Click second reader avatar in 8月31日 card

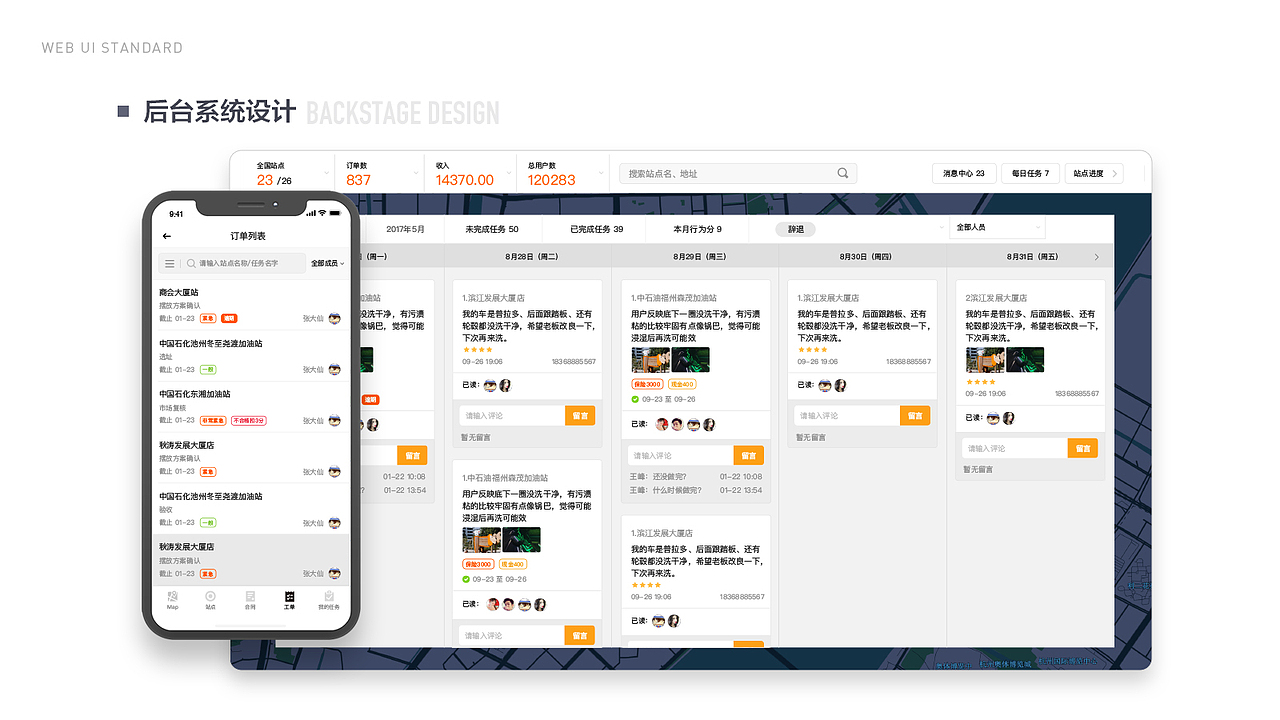(1008, 418)
